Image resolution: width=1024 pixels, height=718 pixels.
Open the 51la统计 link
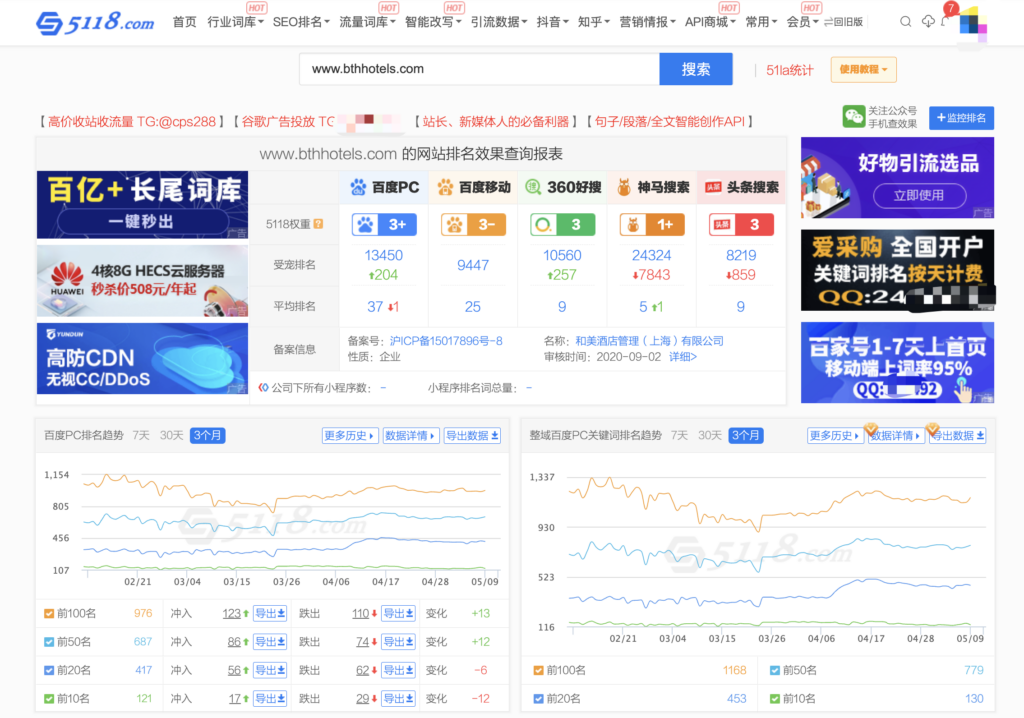click(x=790, y=70)
